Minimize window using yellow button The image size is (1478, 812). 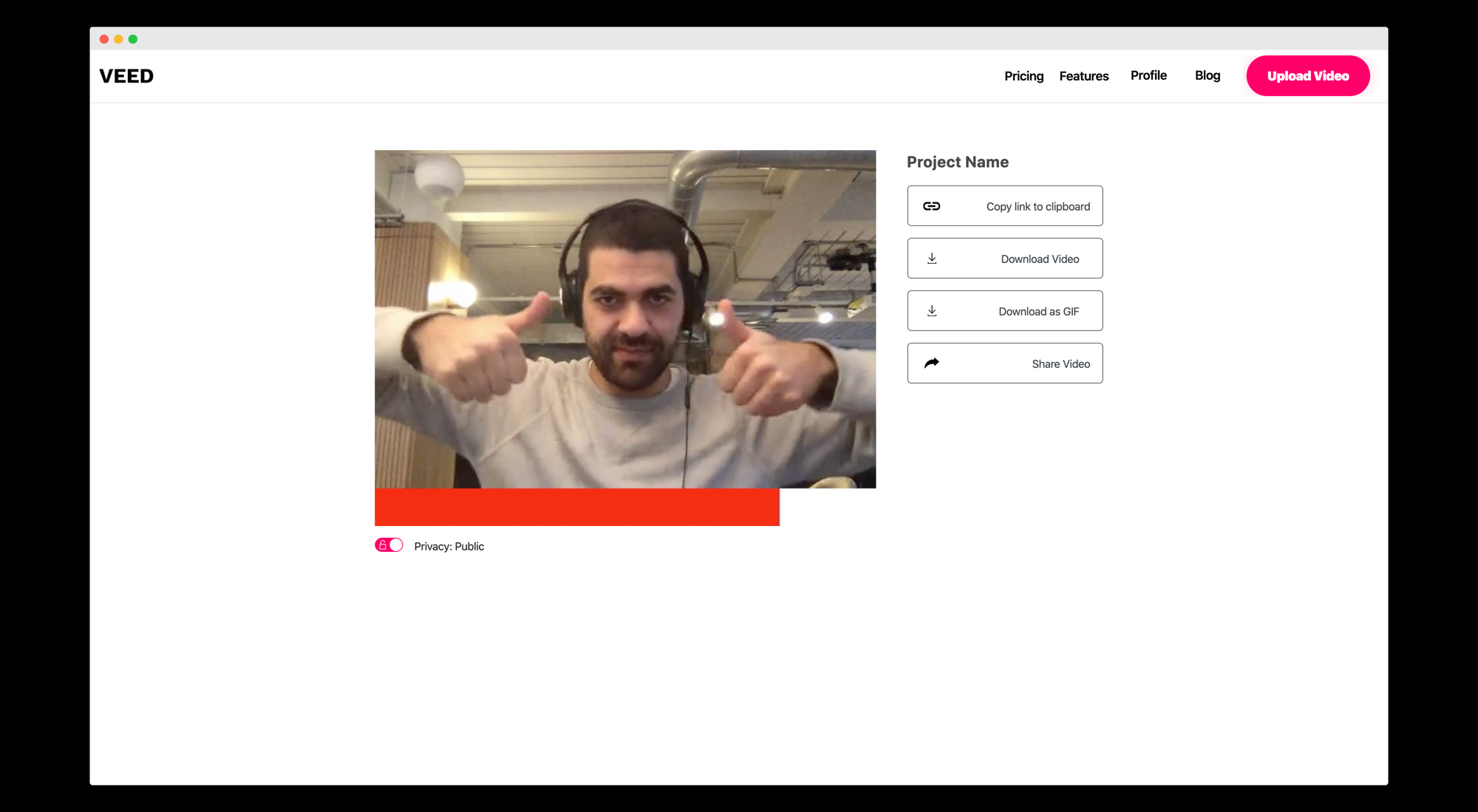[x=118, y=39]
